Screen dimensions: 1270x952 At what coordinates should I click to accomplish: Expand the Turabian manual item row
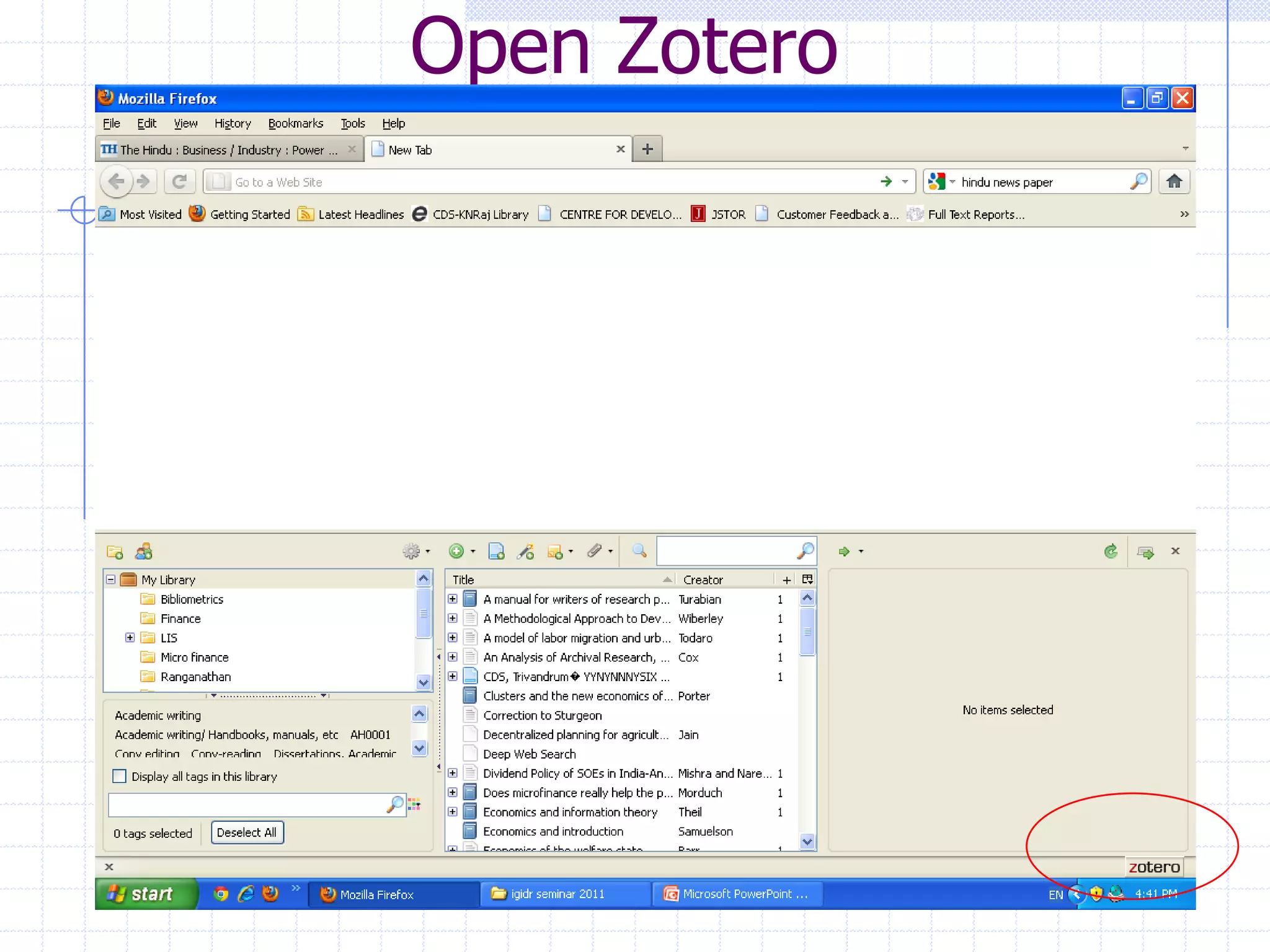pyautogui.click(x=453, y=599)
